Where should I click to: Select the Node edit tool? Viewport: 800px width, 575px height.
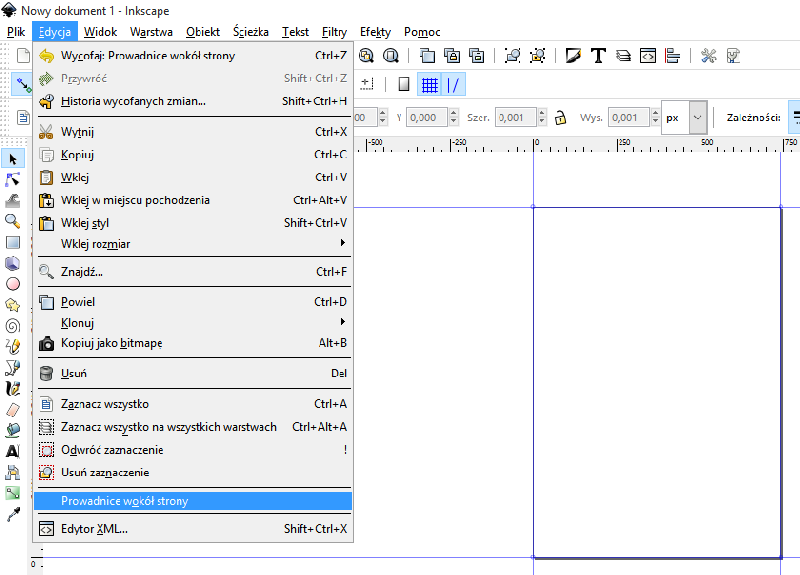[x=13, y=180]
